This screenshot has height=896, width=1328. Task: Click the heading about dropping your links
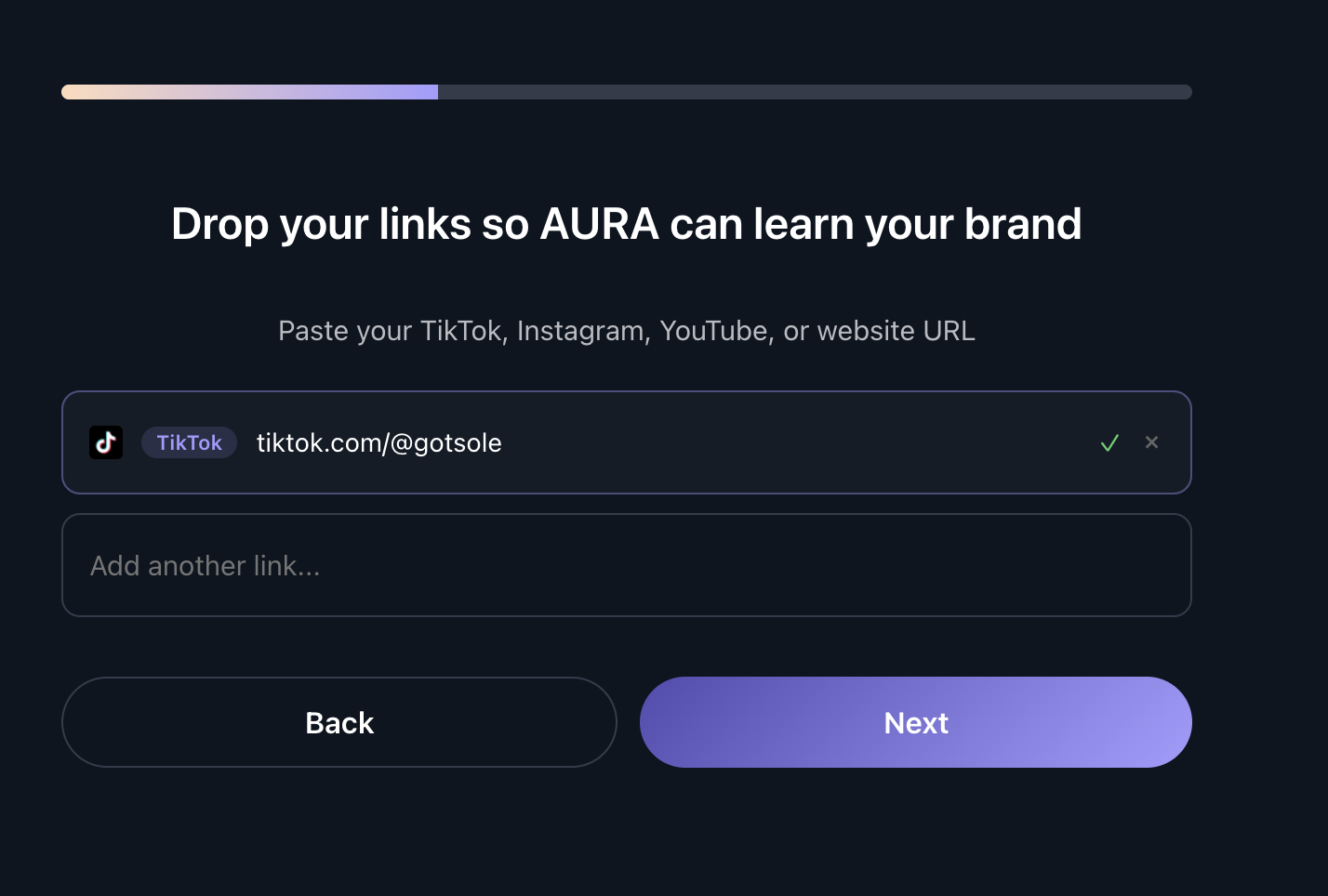[626, 223]
